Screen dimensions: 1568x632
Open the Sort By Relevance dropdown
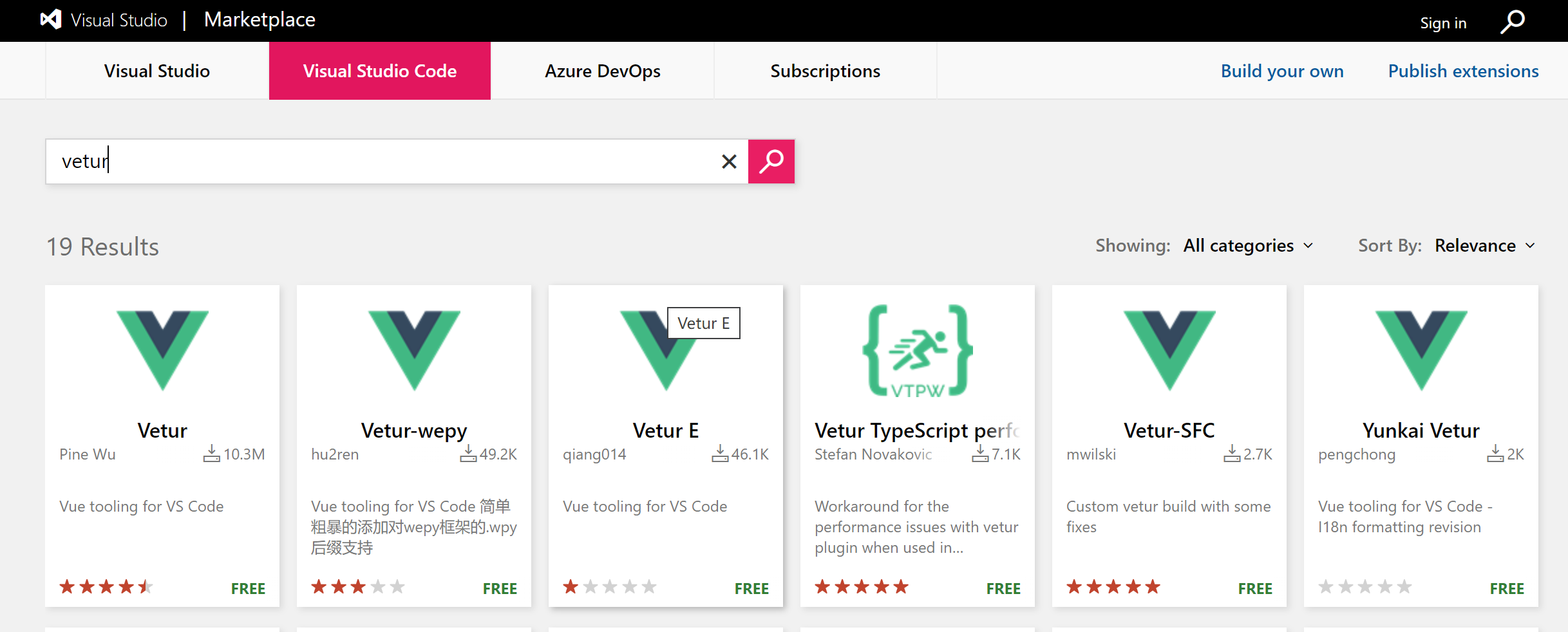(1485, 246)
